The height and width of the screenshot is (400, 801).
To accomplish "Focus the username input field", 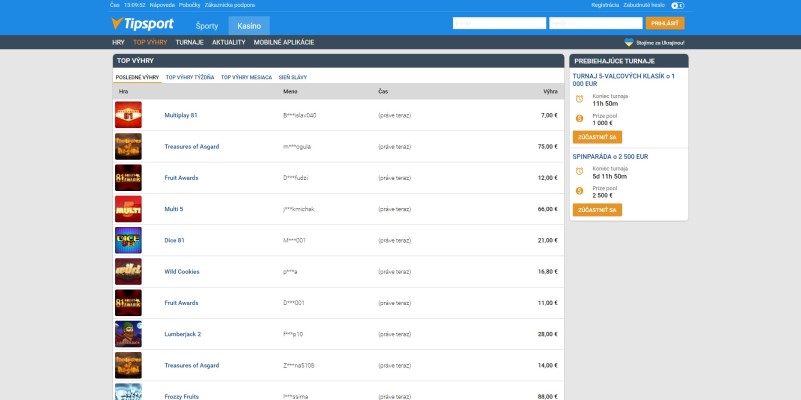I will coord(499,23).
